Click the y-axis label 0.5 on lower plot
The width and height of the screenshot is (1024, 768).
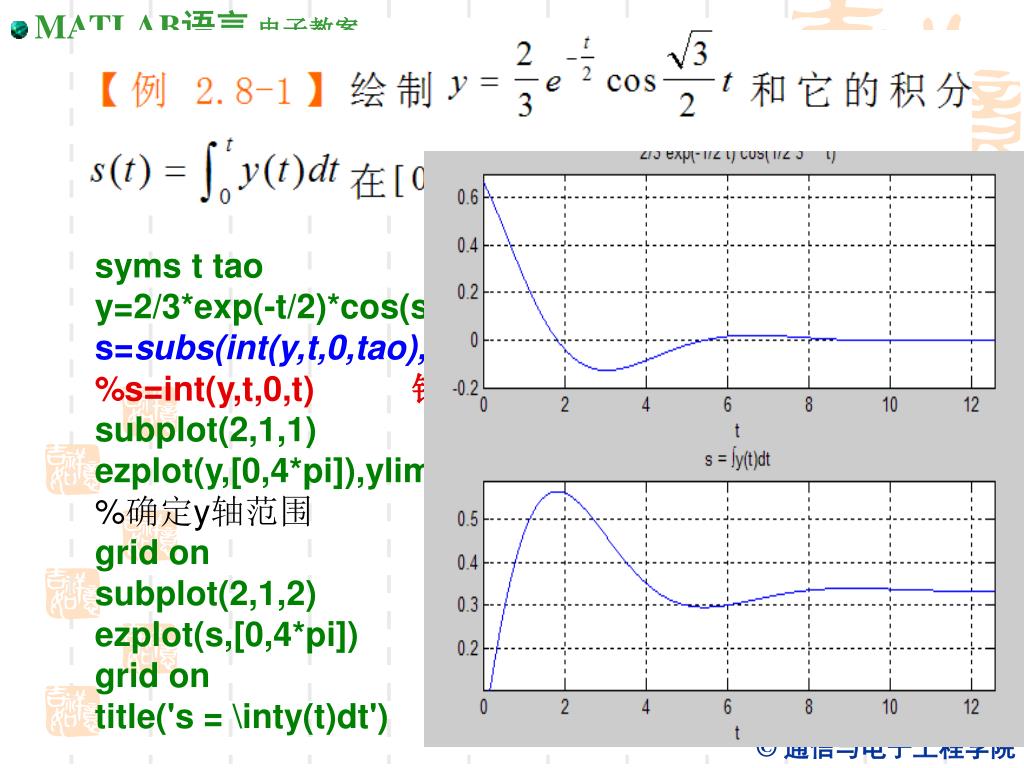point(467,519)
